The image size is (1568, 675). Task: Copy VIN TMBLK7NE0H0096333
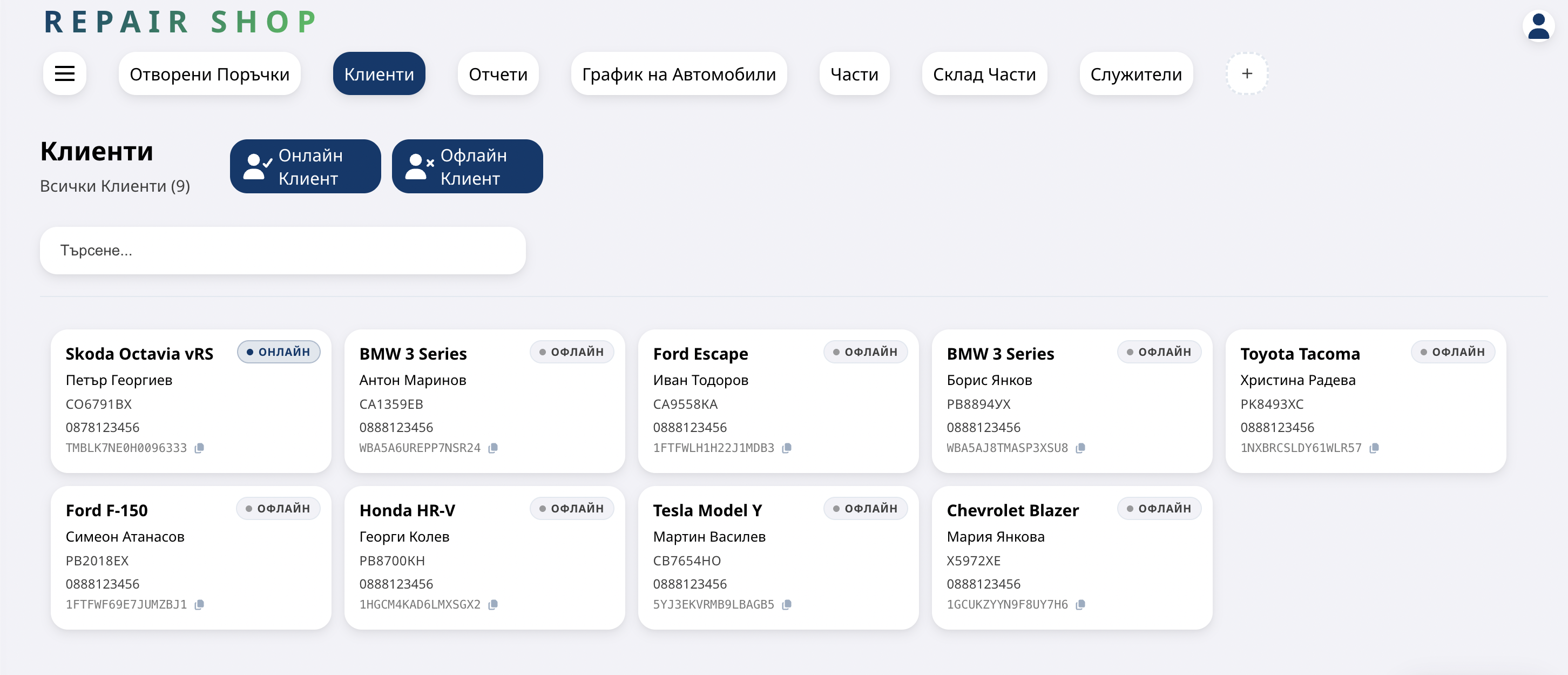pos(199,448)
